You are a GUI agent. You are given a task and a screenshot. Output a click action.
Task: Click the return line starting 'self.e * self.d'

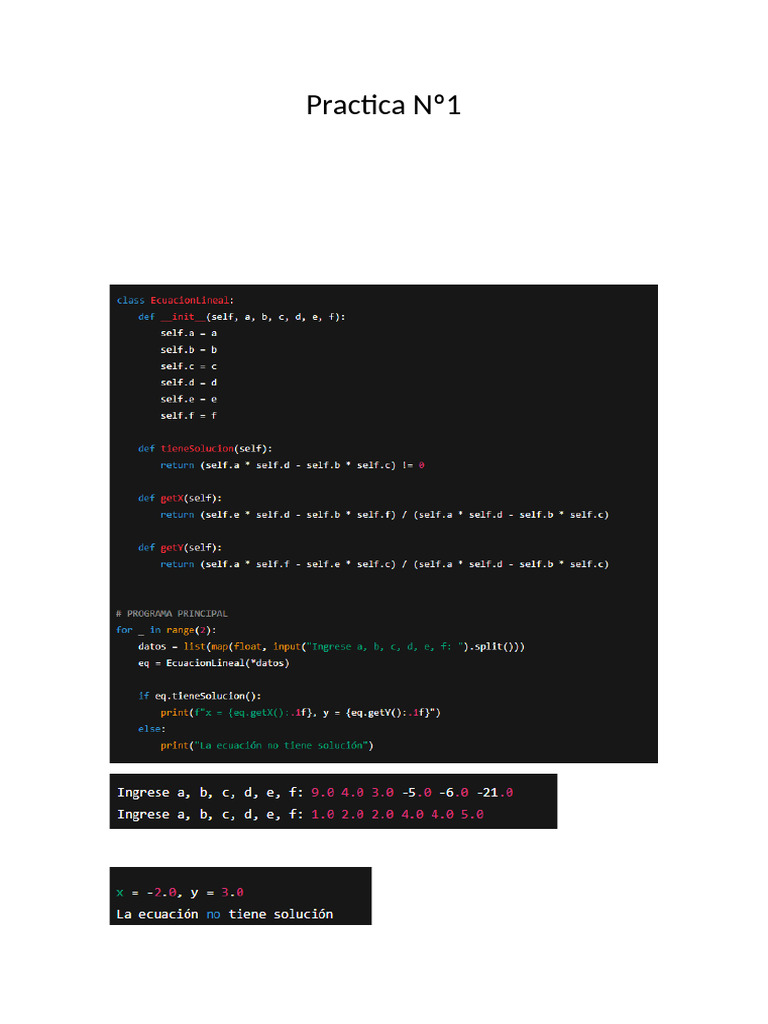[x=385, y=515]
